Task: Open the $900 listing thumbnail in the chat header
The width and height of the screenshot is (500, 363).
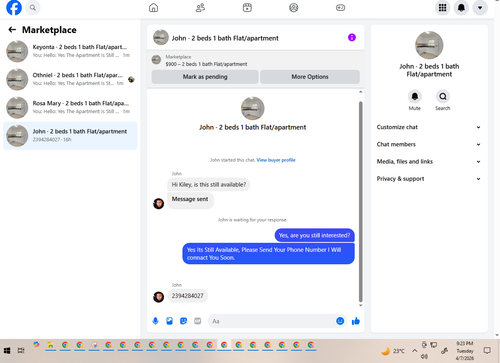Action: point(156,60)
